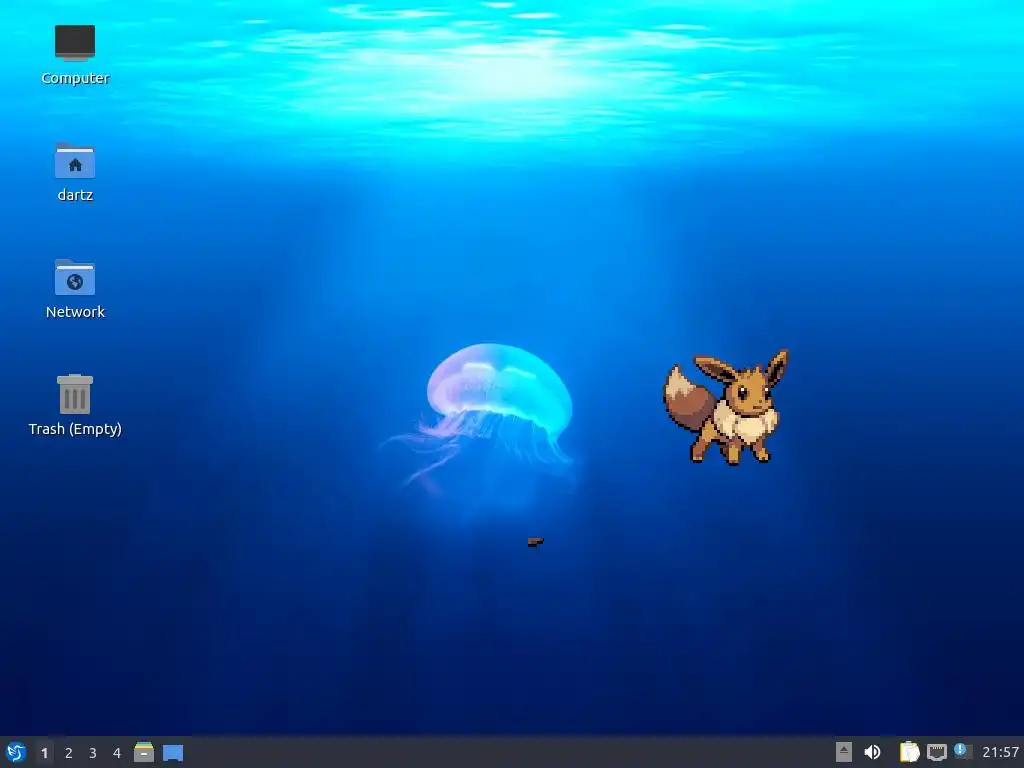The width and height of the screenshot is (1024, 768).
Task: Open the 21:57 clock calendar
Action: 1000,752
